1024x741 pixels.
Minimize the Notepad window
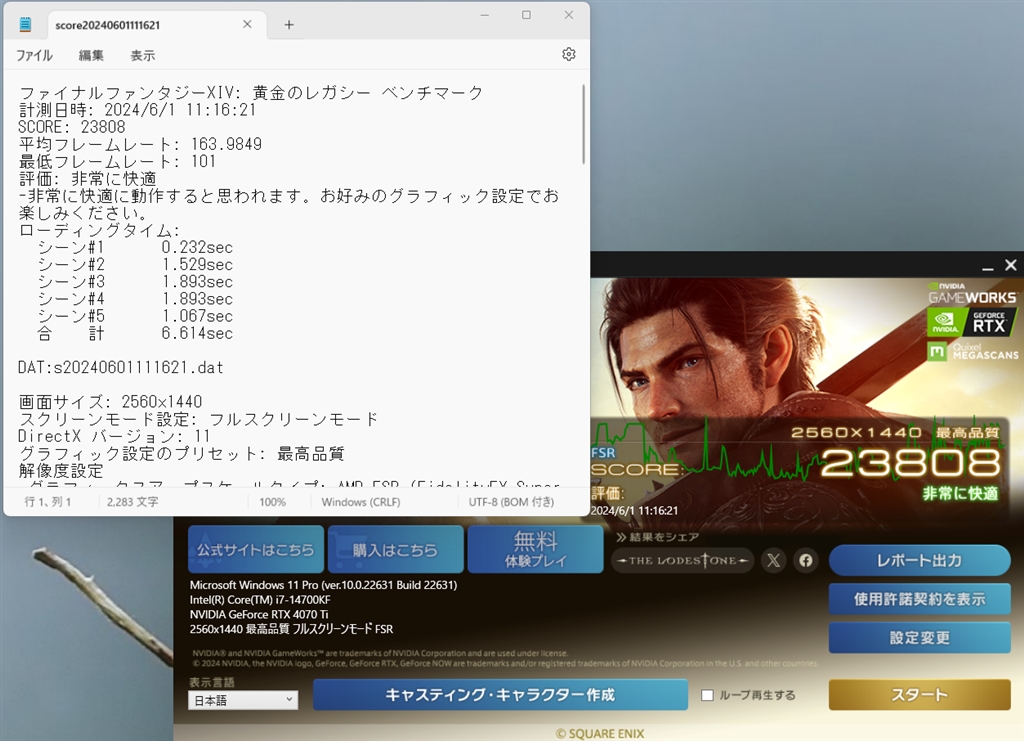[485, 15]
